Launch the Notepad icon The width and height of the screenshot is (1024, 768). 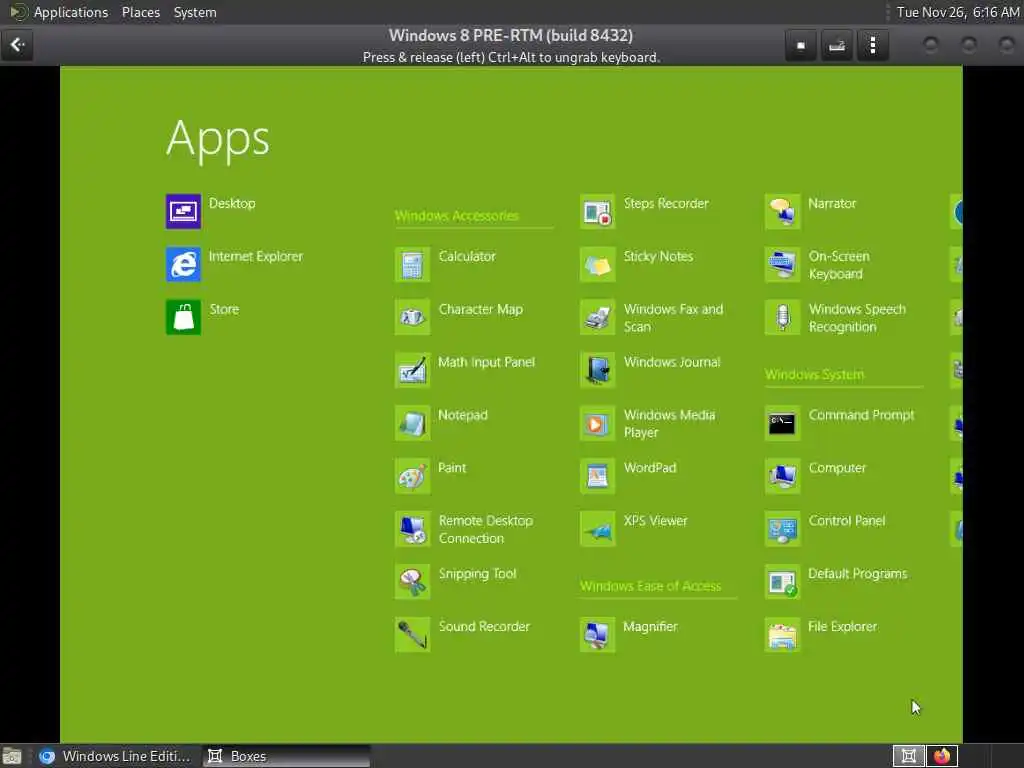pos(412,423)
